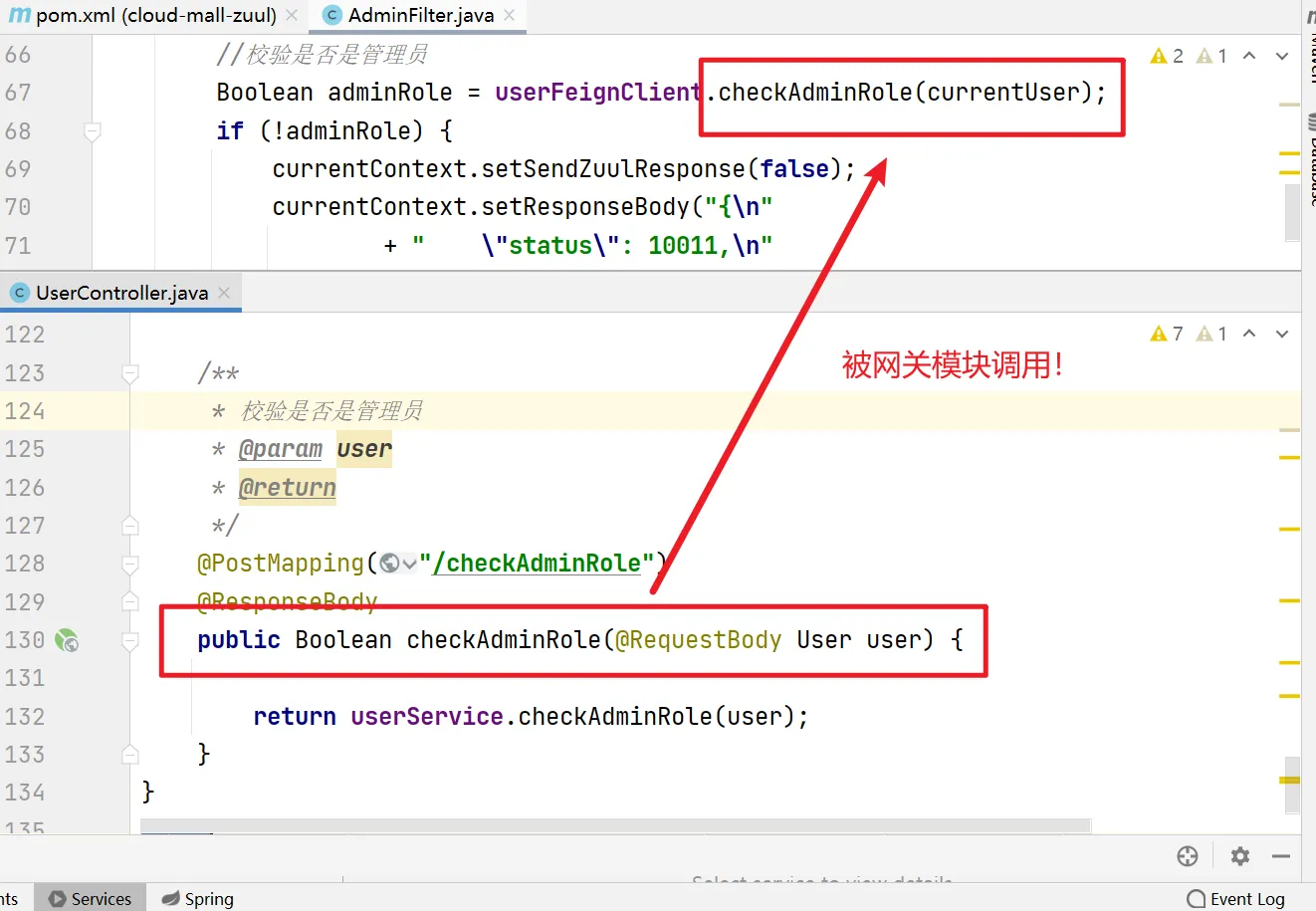Open the Services panel gear settings

(1239, 856)
